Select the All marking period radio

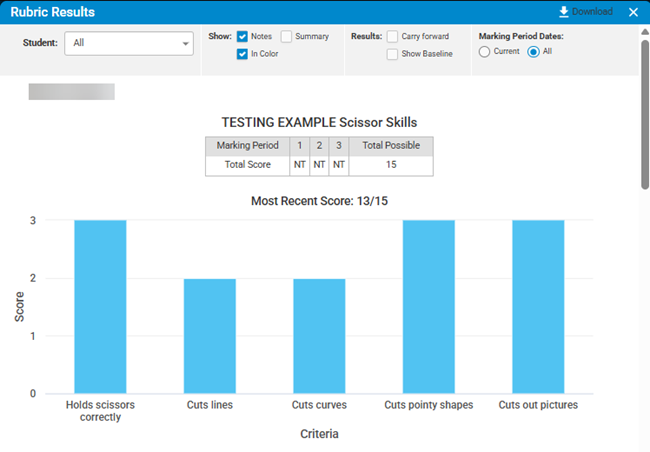pos(533,52)
